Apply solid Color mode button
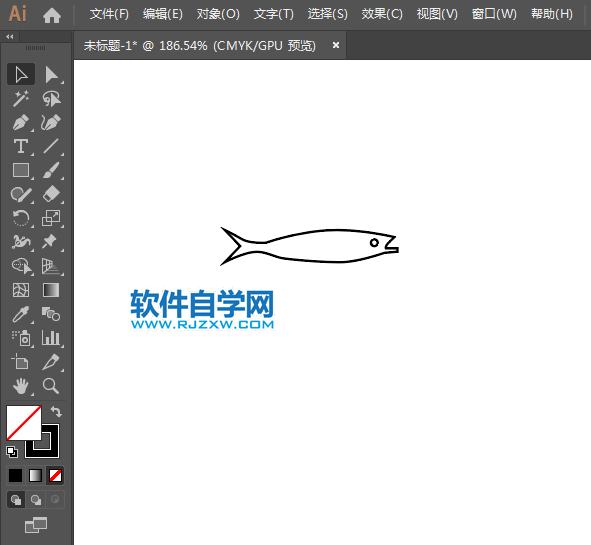The width and height of the screenshot is (591, 545). pyautogui.click(x=15, y=476)
